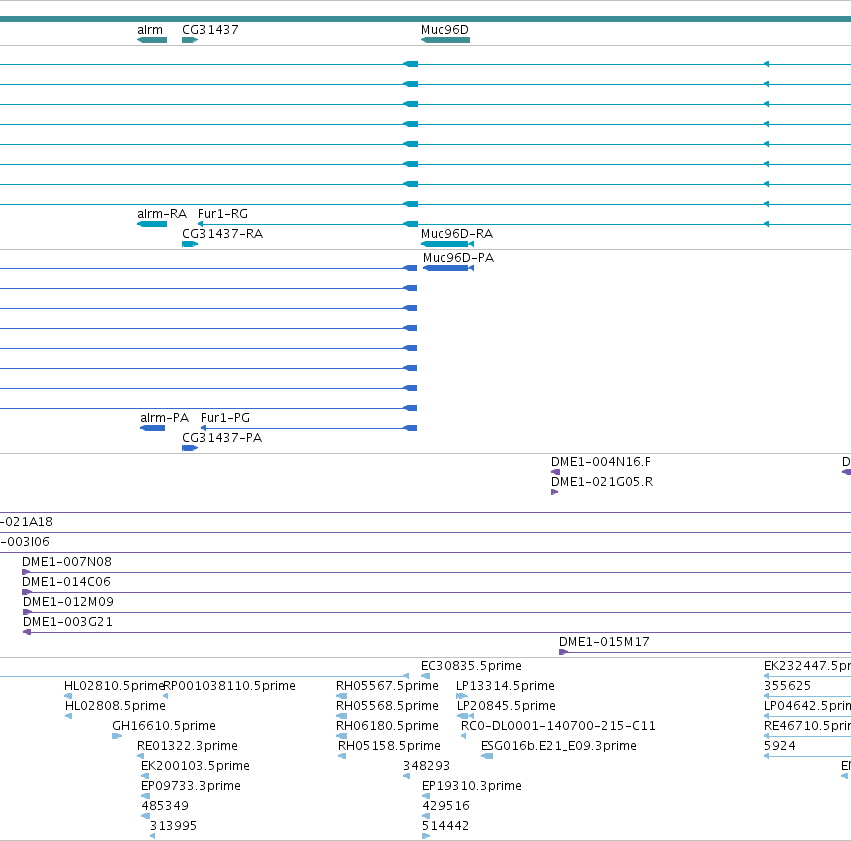Click the DME1-021G05.R BAC end label
The image size is (851, 841).
tap(602, 482)
